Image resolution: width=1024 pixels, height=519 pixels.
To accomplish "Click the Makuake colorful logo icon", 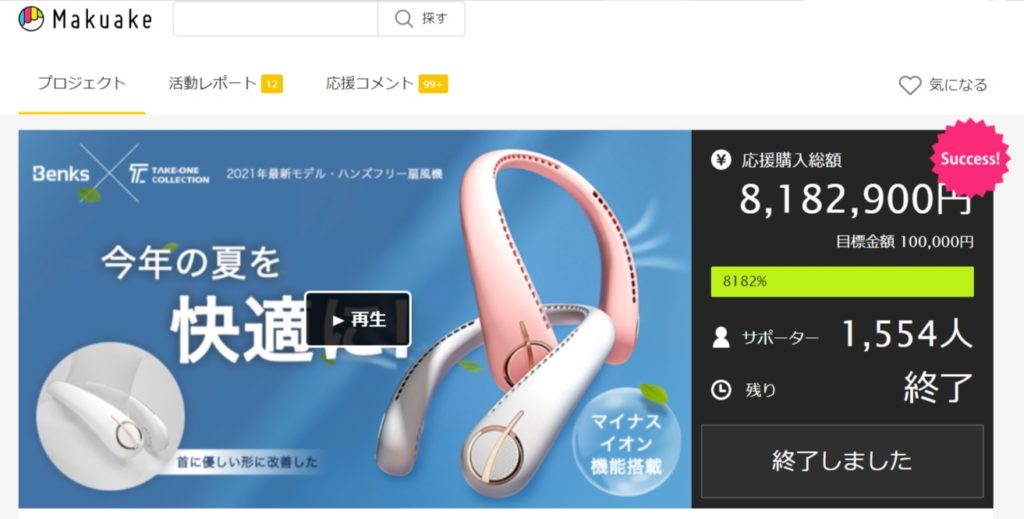I will coord(31,18).
